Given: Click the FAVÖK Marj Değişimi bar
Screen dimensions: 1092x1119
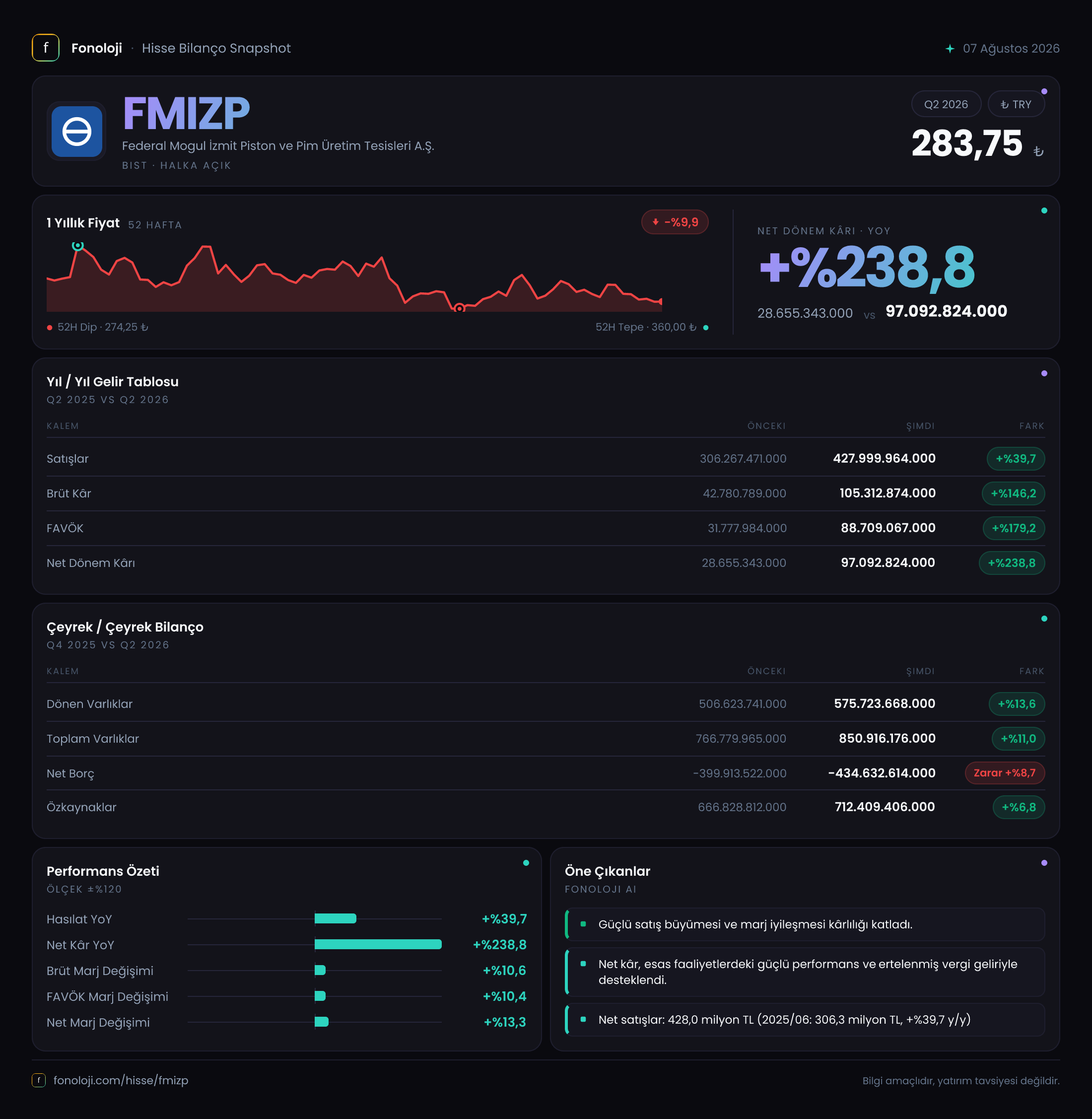Looking at the screenshot, I should 320,996.
